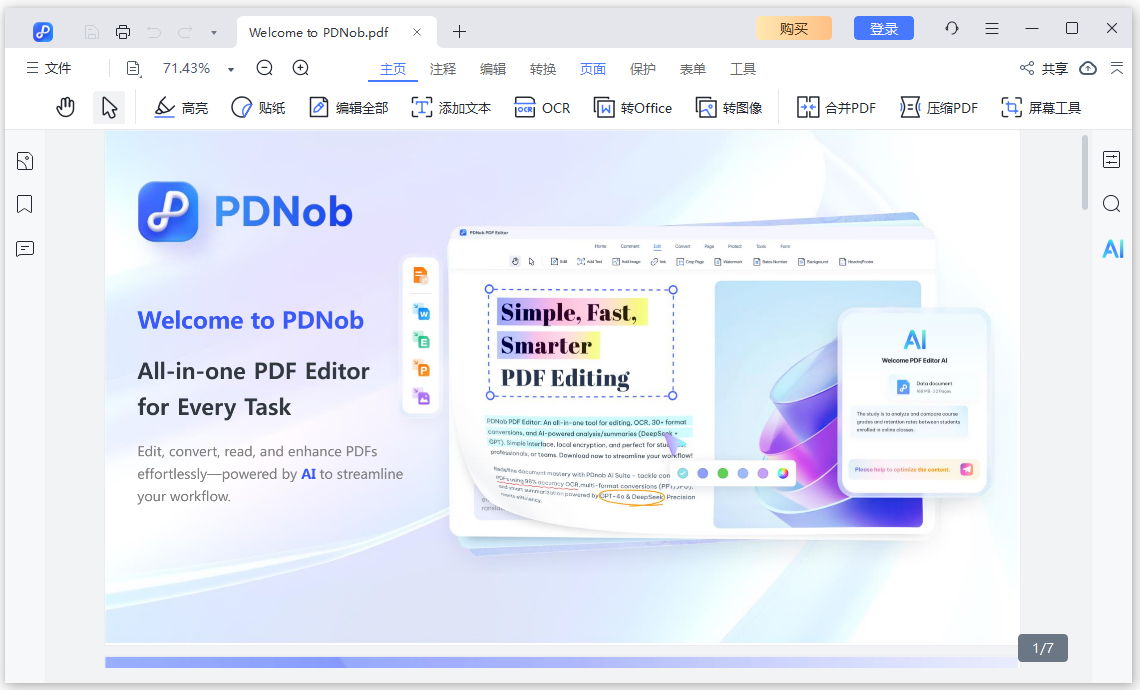This screenshot has width=1140, height=690.
Task: Click the vertical scrollbar thumb
Action: tap(1085, 172)
